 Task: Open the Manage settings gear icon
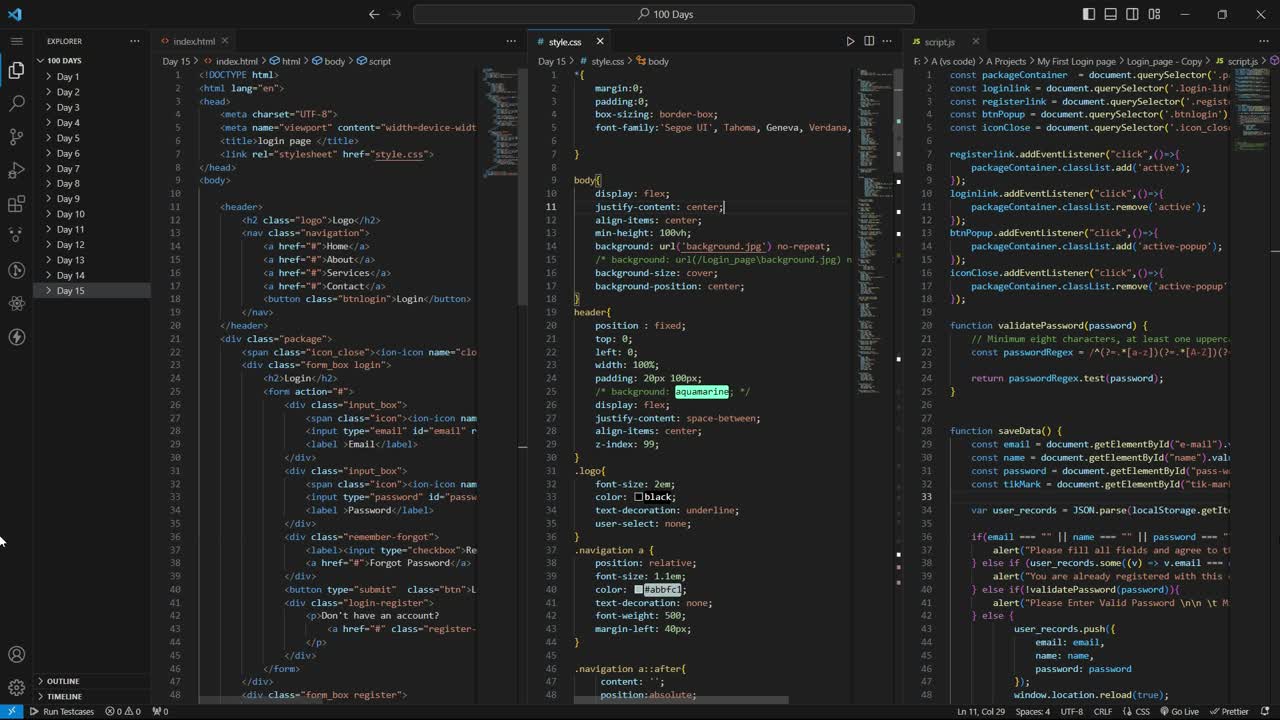coord(16,688)
